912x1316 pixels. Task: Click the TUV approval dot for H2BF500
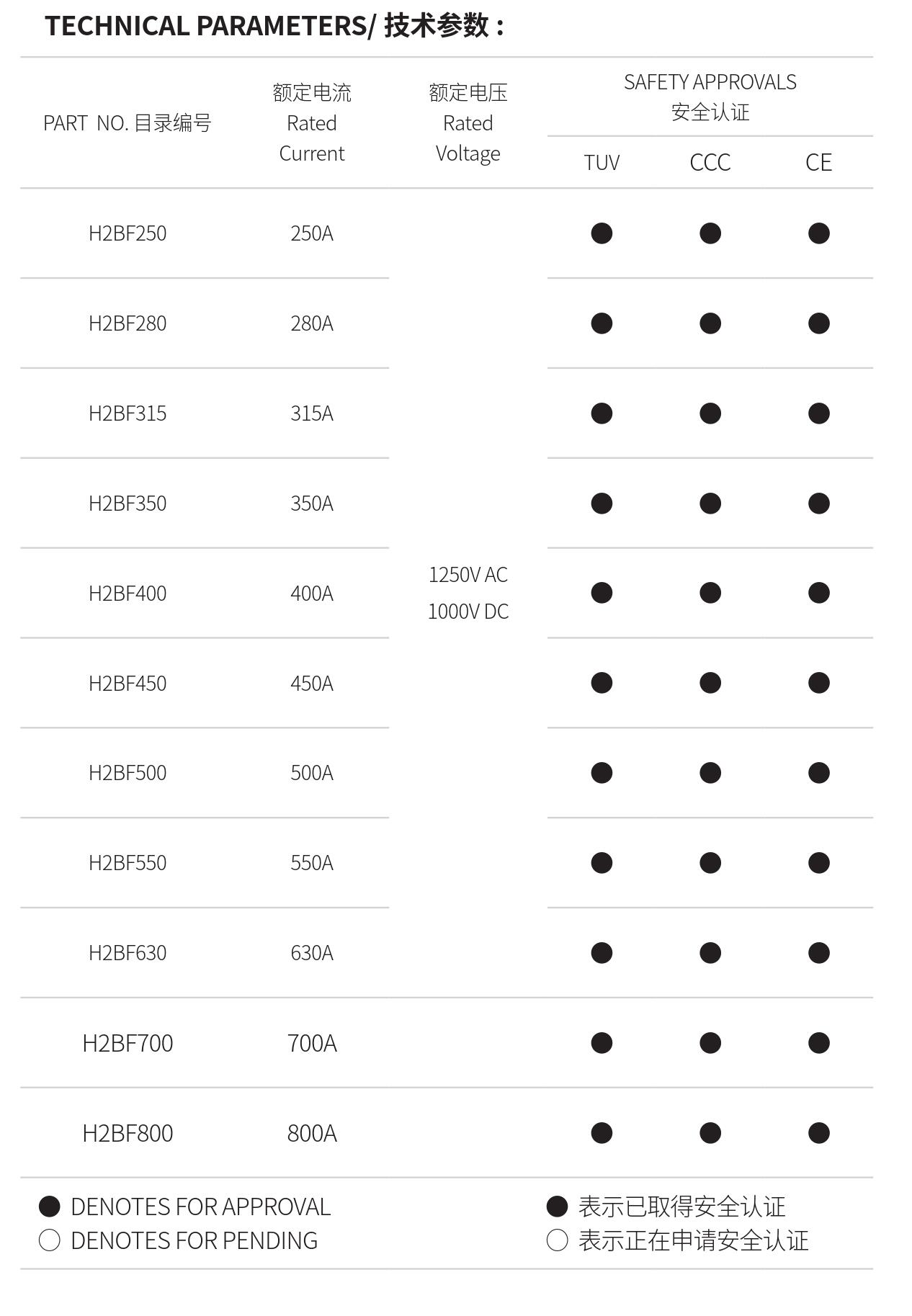pos(602,773)
